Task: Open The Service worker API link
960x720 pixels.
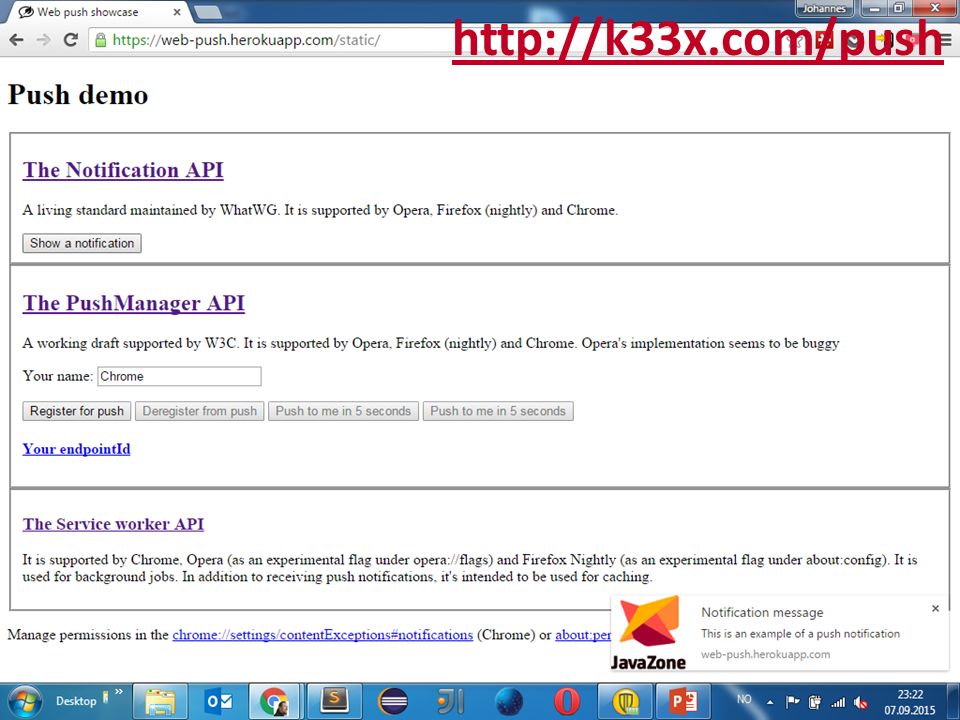Action: tap(113, 524)
